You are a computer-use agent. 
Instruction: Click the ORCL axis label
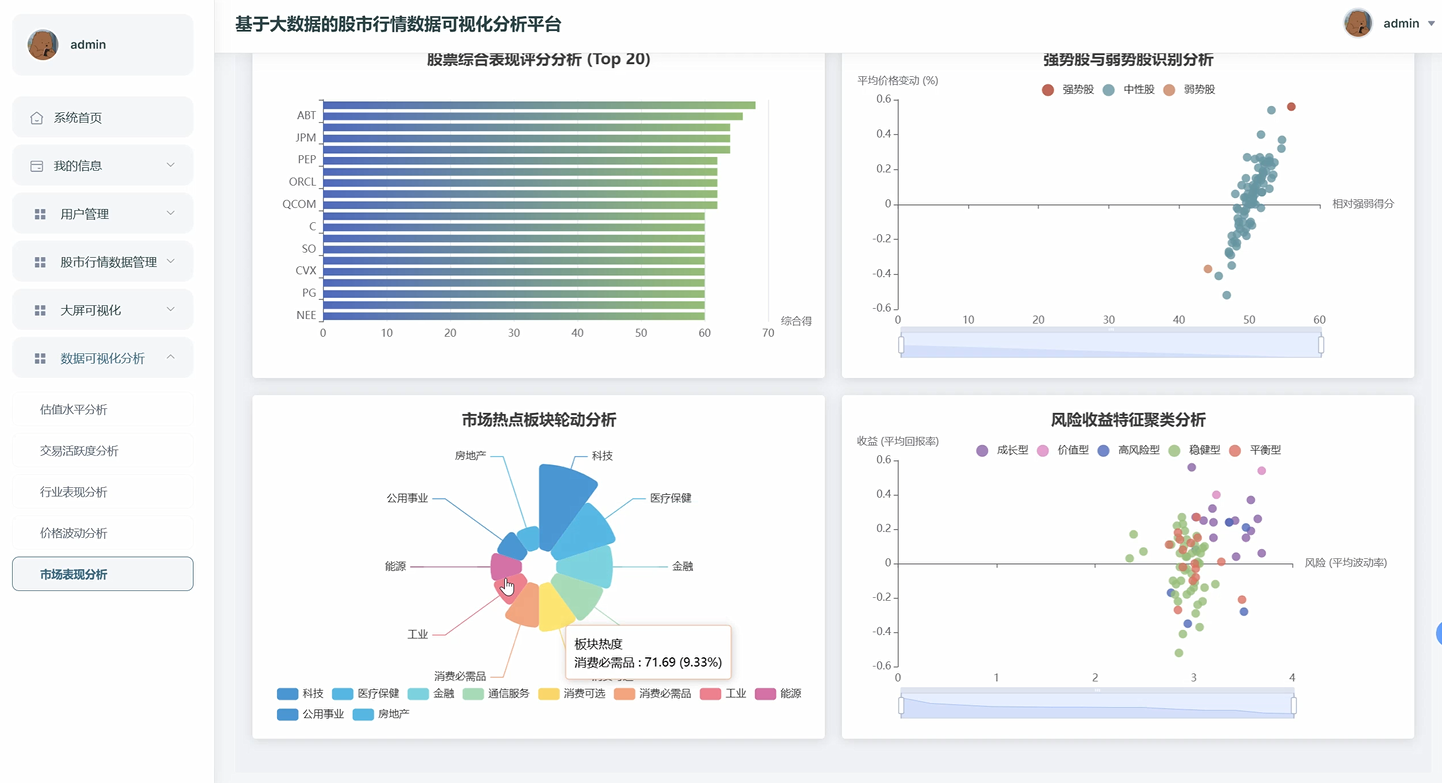302,182
